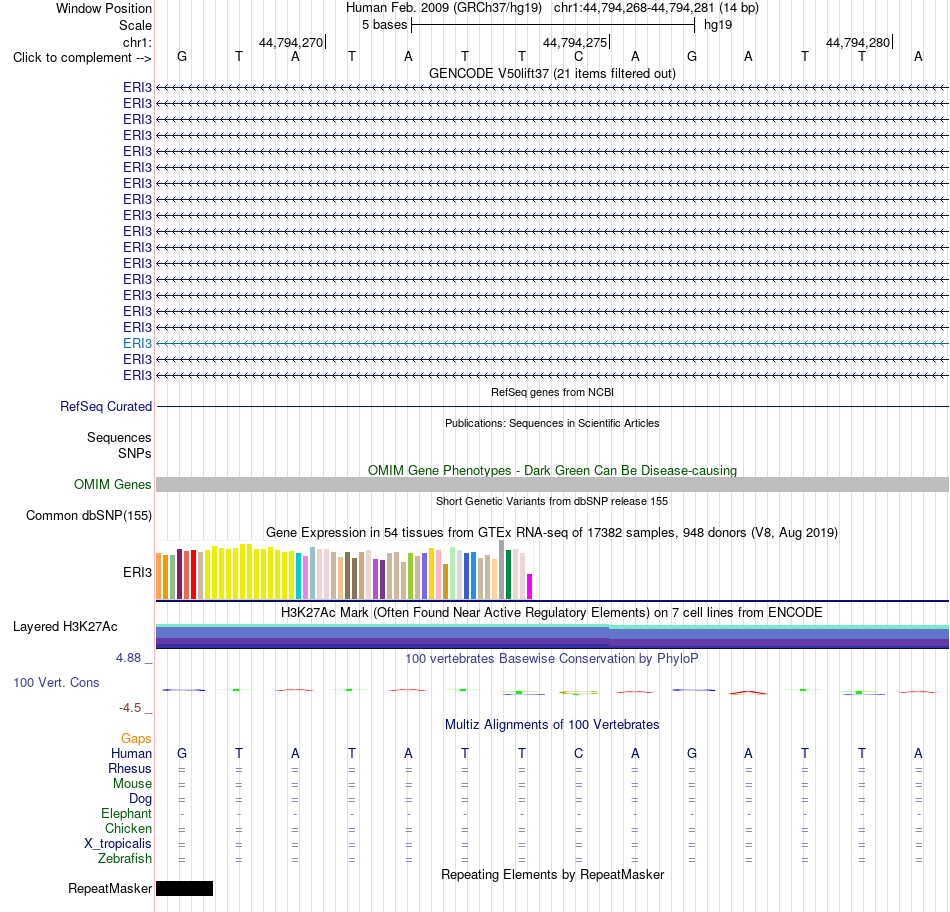950x912 pixels.
Task: Click the Window Position label
Action: pos(104,8)
